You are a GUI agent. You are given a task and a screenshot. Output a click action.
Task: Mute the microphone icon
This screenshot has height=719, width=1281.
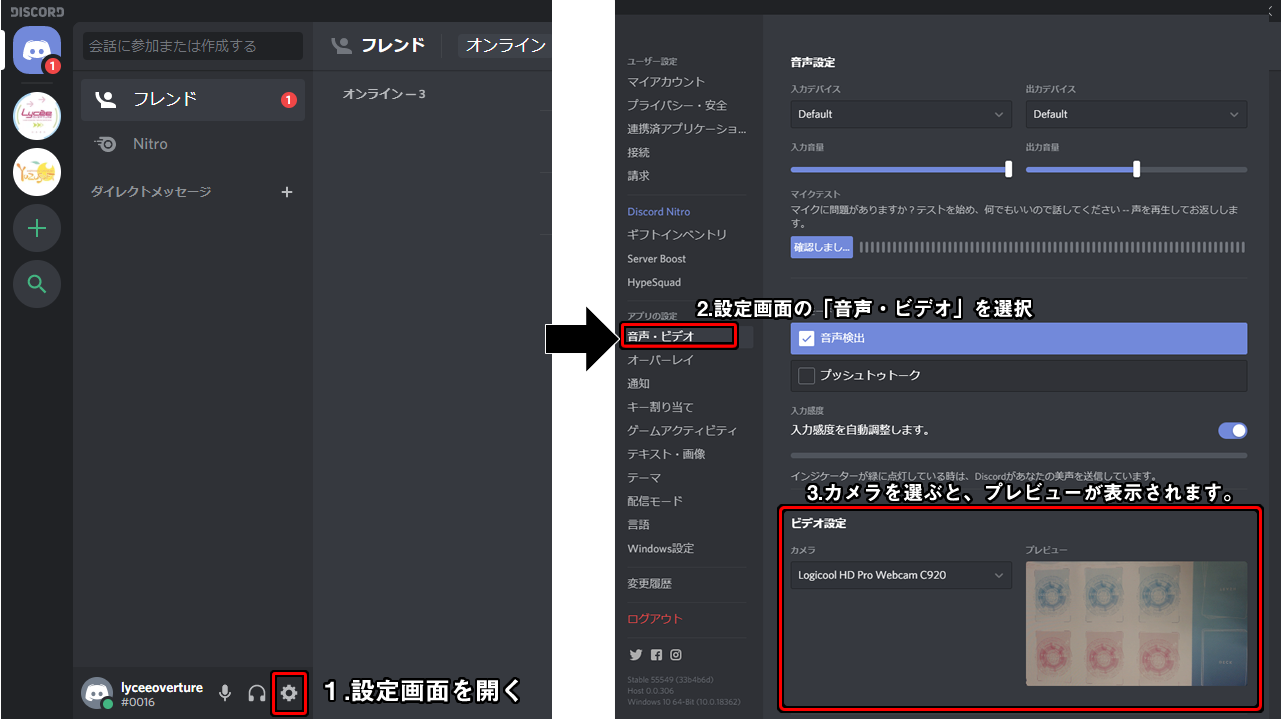point(225,692)
